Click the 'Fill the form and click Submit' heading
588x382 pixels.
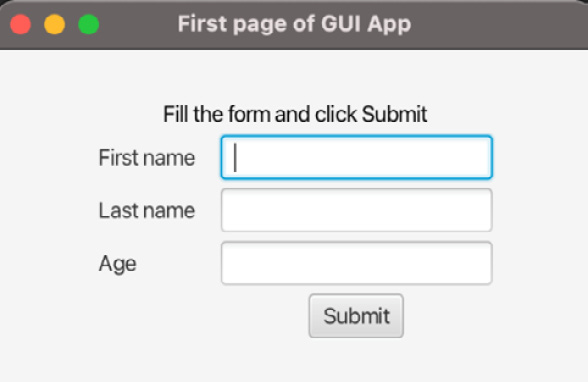click(295, 114)
